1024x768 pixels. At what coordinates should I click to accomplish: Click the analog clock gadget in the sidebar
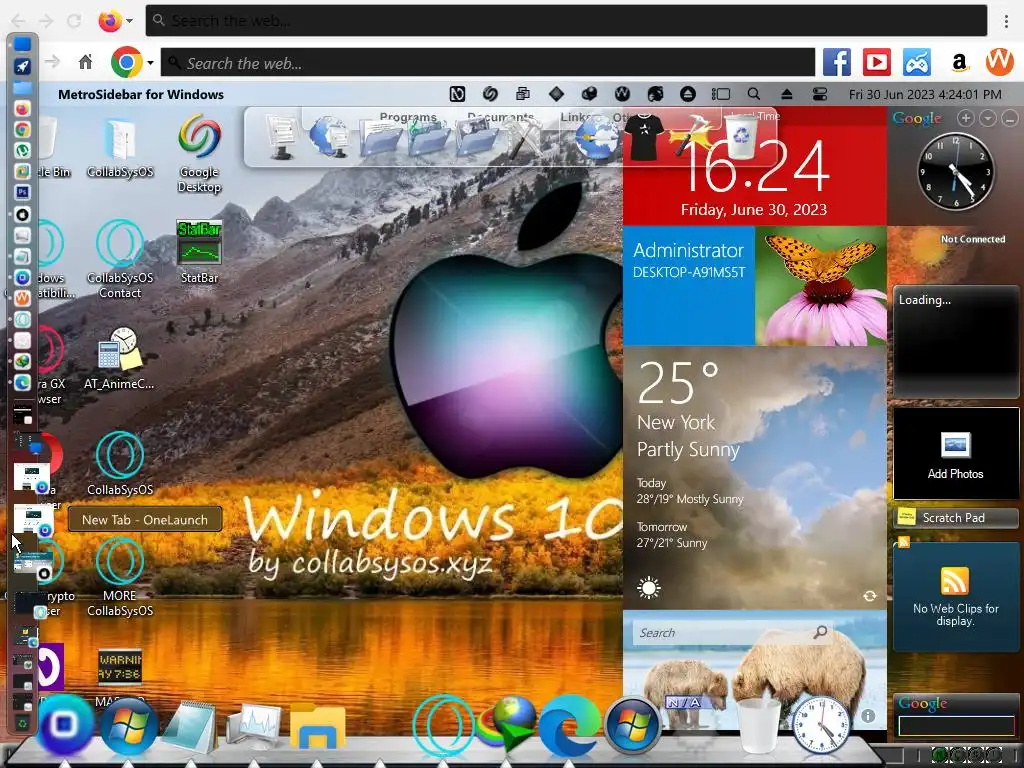pos(955,171)
